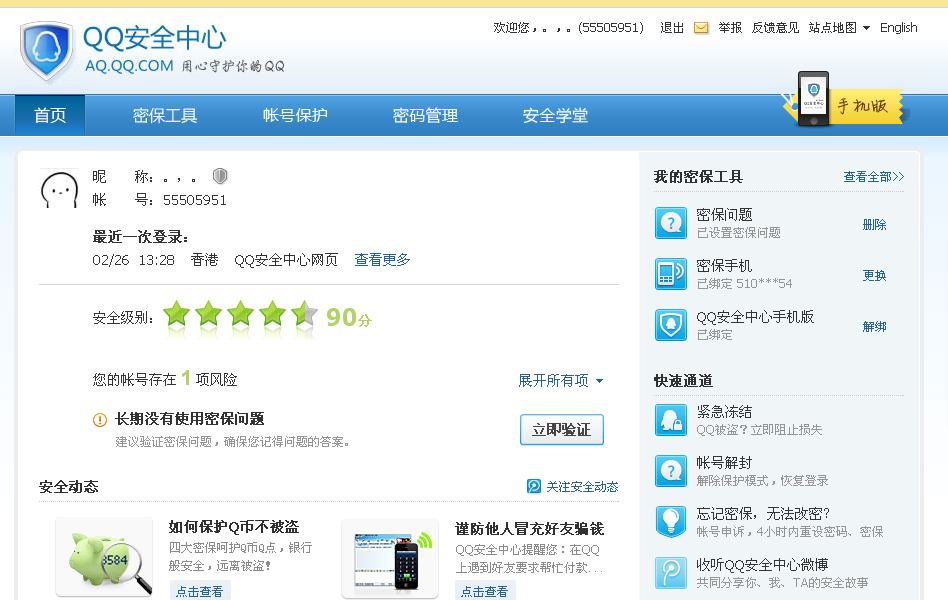The height and width of the screenshot is (600, 948).
Task: Click 退出 to log out
Action: (672, 28)
